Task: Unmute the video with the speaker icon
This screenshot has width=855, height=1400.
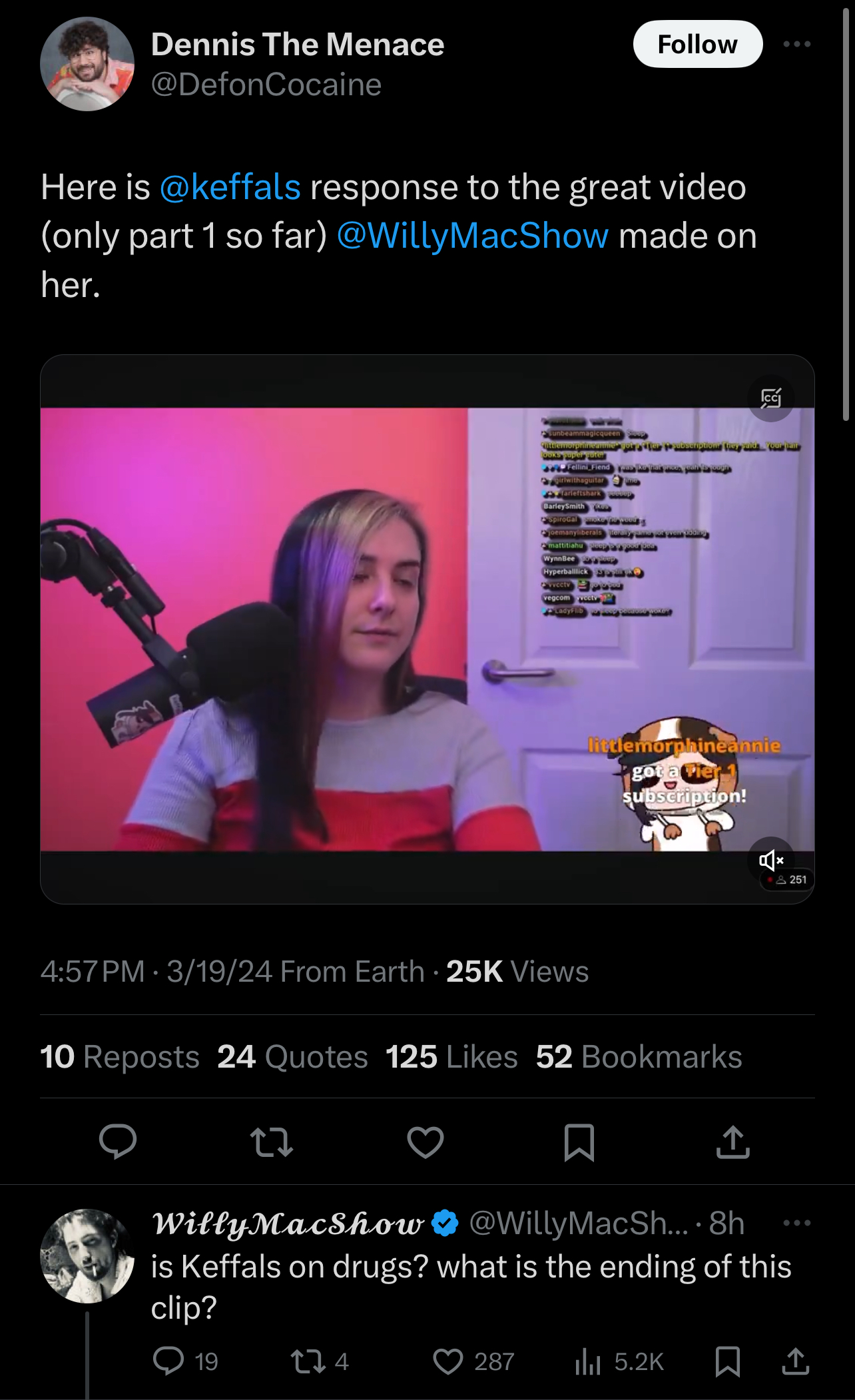Action: pos(771,860)
